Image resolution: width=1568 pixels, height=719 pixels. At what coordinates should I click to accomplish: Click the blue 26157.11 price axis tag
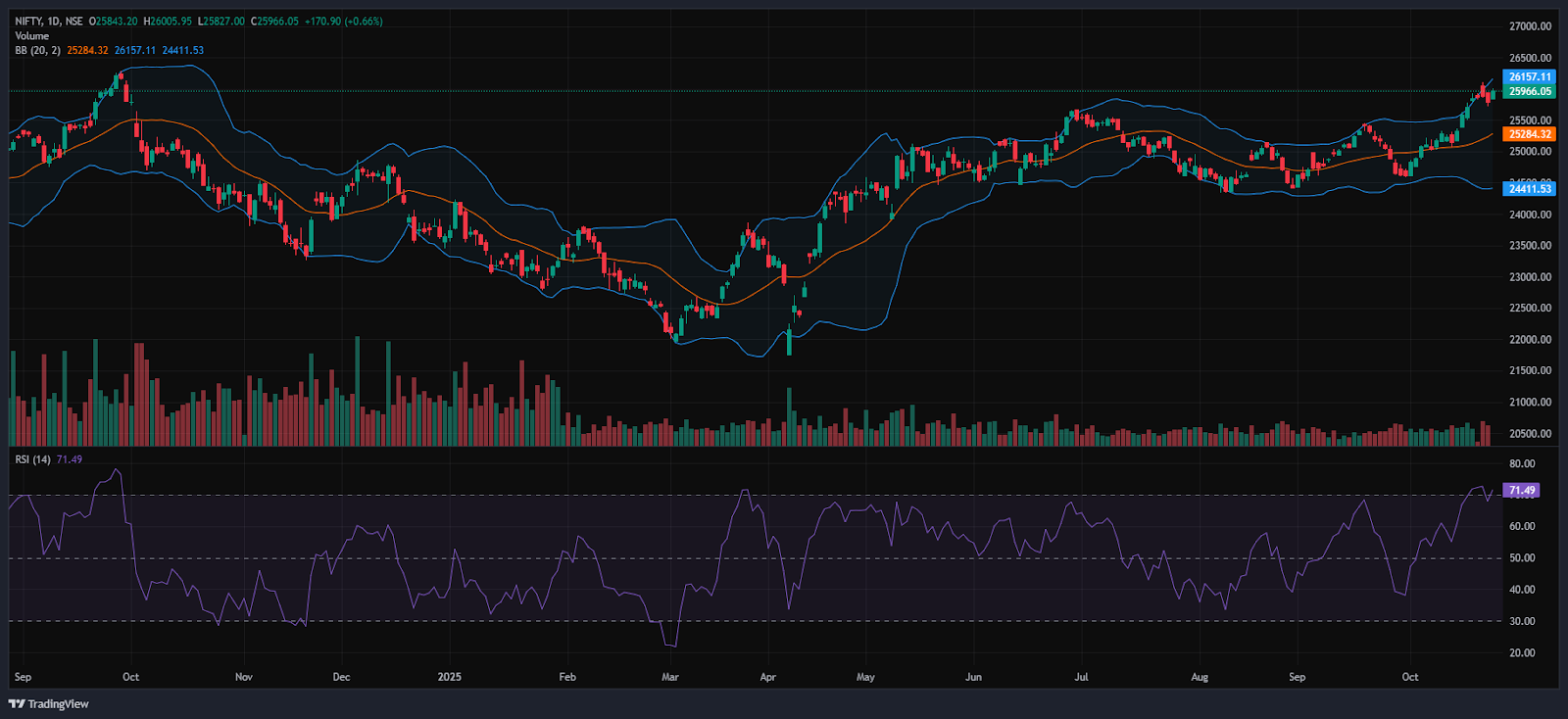pyautogui.click(x=1529, y=76)
